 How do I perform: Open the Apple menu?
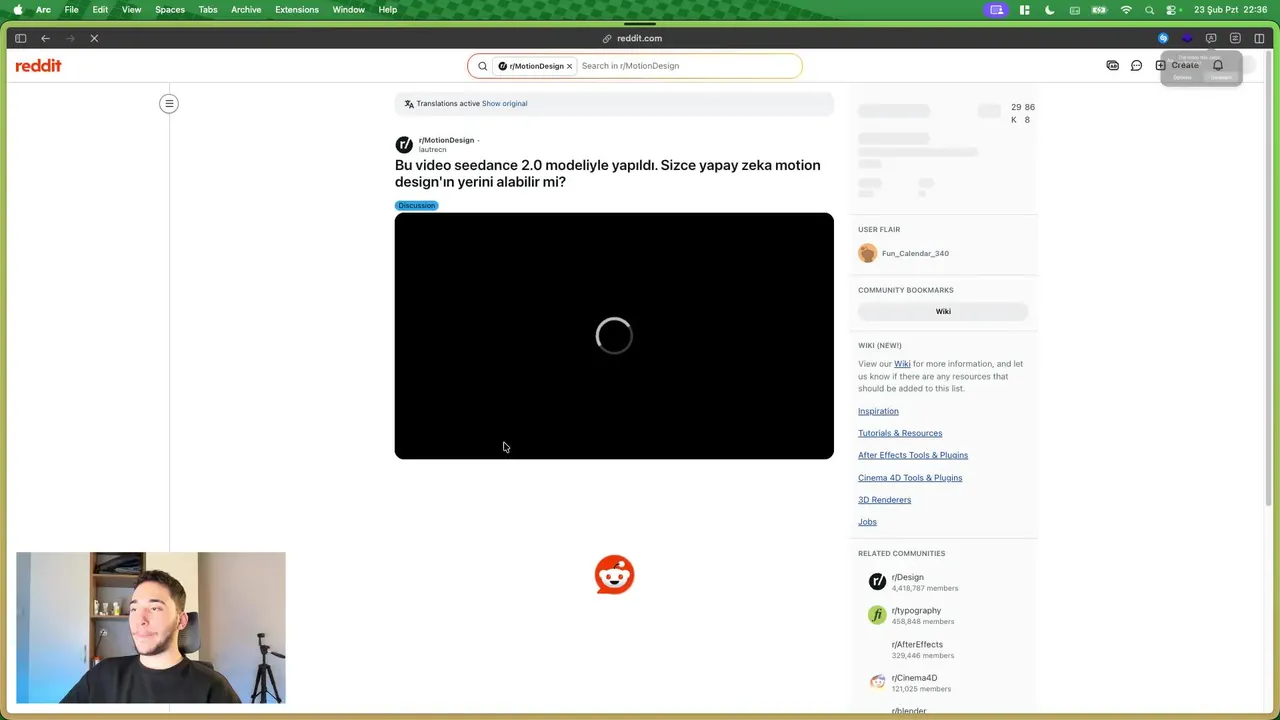point(17,10)
